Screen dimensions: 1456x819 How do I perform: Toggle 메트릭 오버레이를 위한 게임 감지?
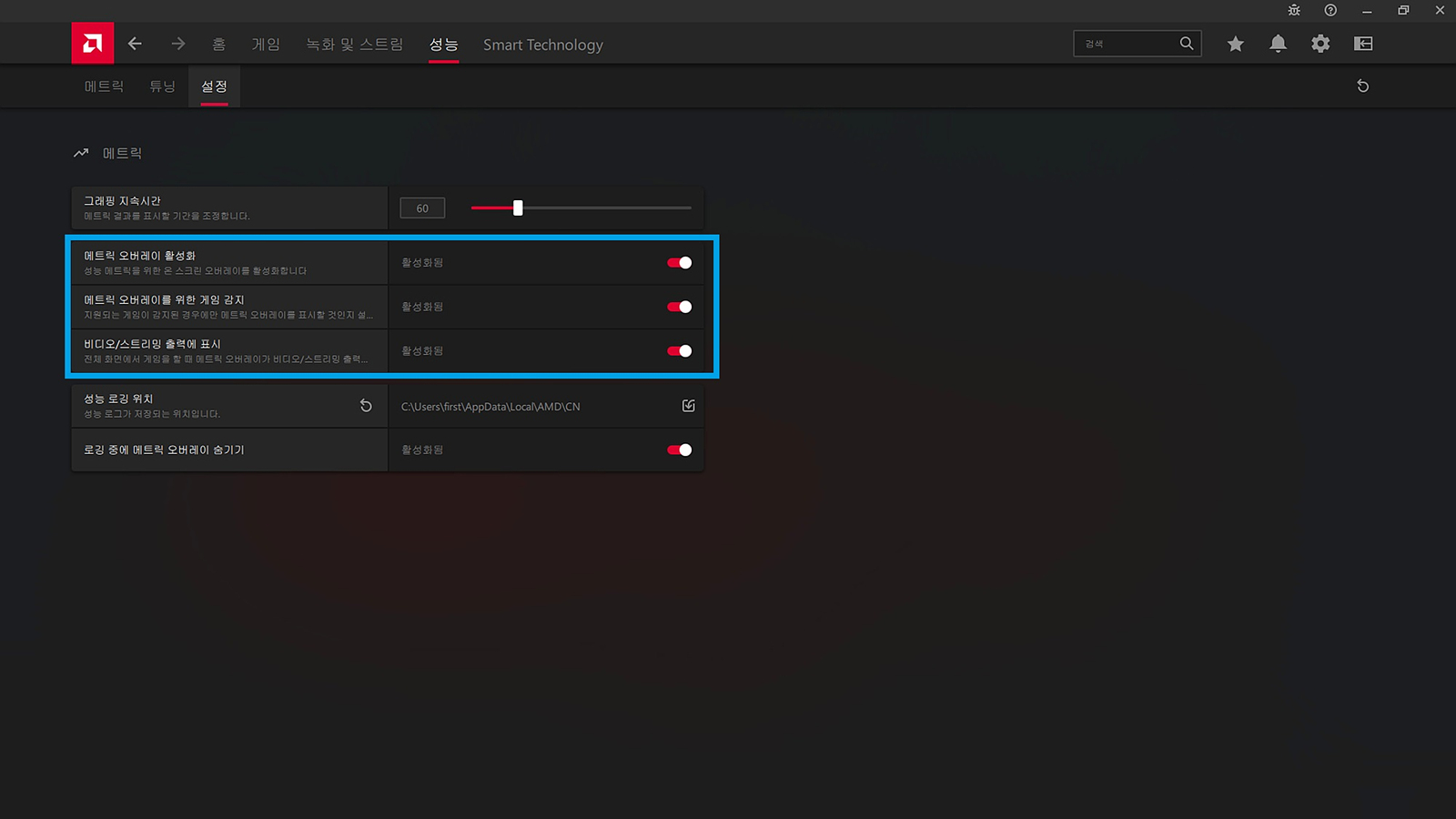coord(680,307)
